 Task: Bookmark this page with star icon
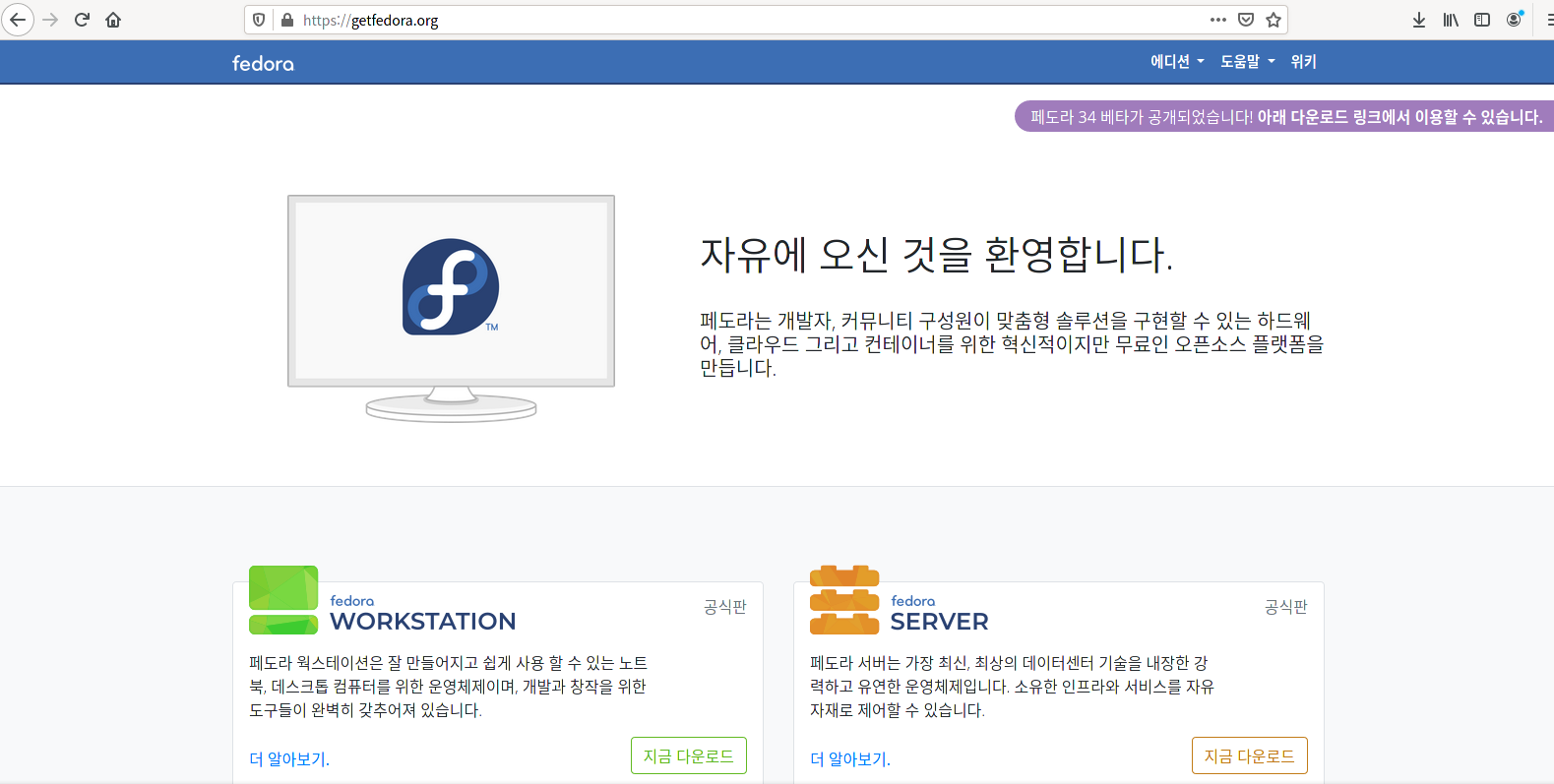point(1274,20)
